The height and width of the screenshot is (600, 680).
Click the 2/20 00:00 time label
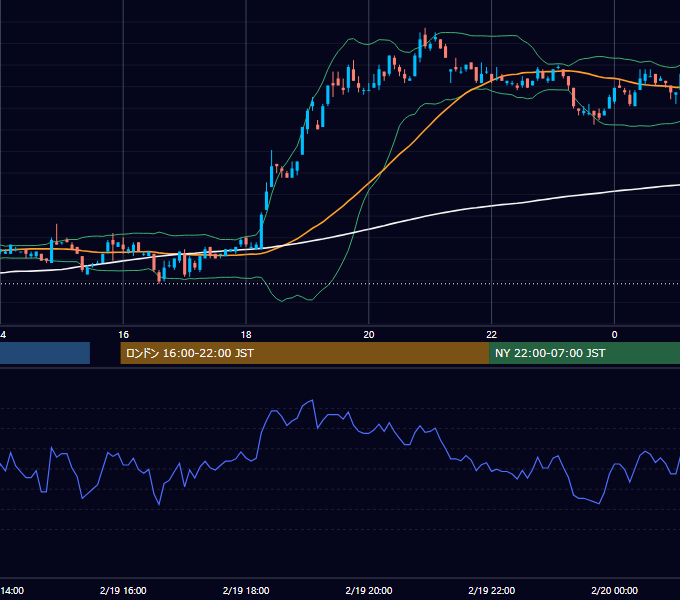(614, 590)
